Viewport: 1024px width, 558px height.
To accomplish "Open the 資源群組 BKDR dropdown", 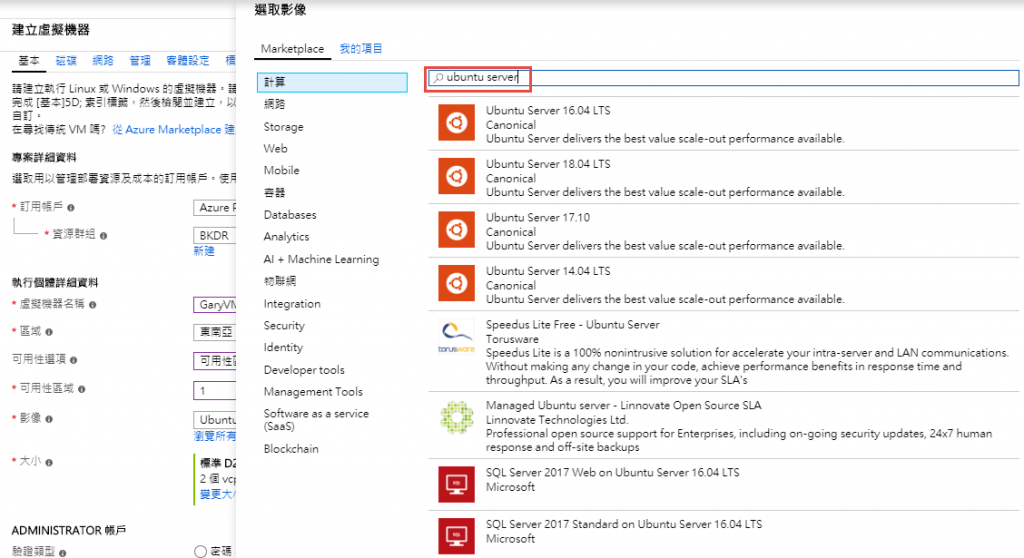I will pos(215,235).
